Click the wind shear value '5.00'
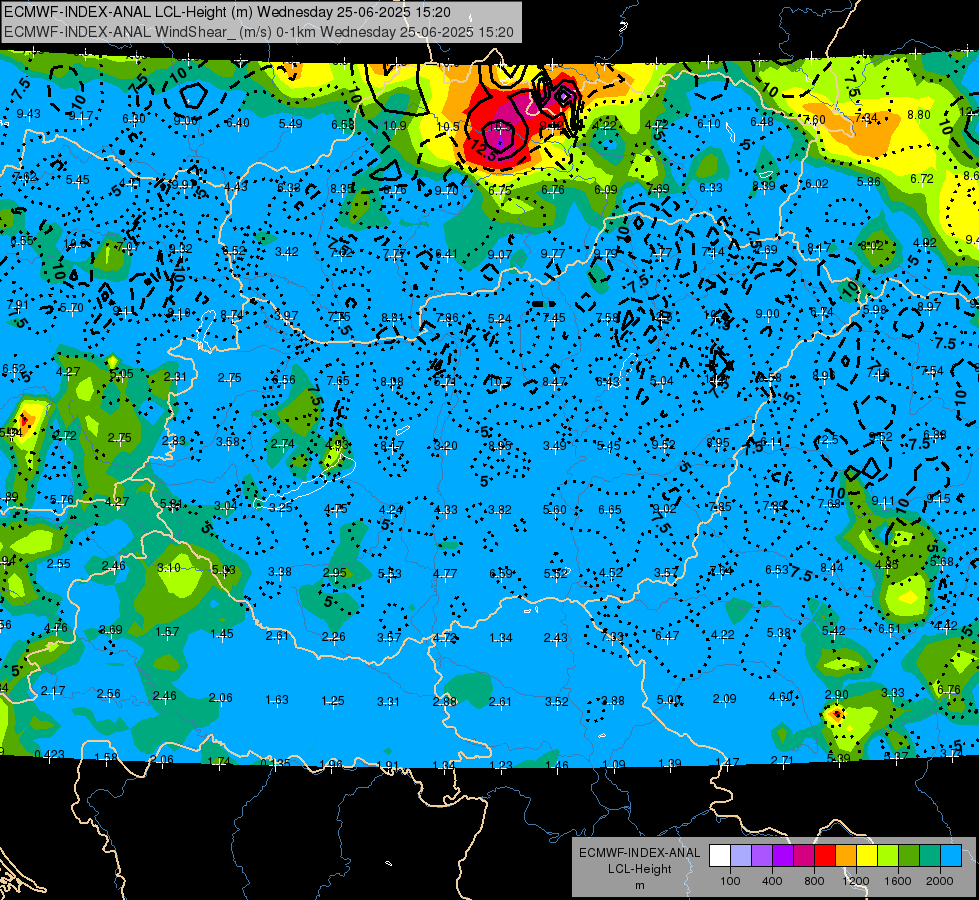979x900 pixels. (x=669, y=700)
